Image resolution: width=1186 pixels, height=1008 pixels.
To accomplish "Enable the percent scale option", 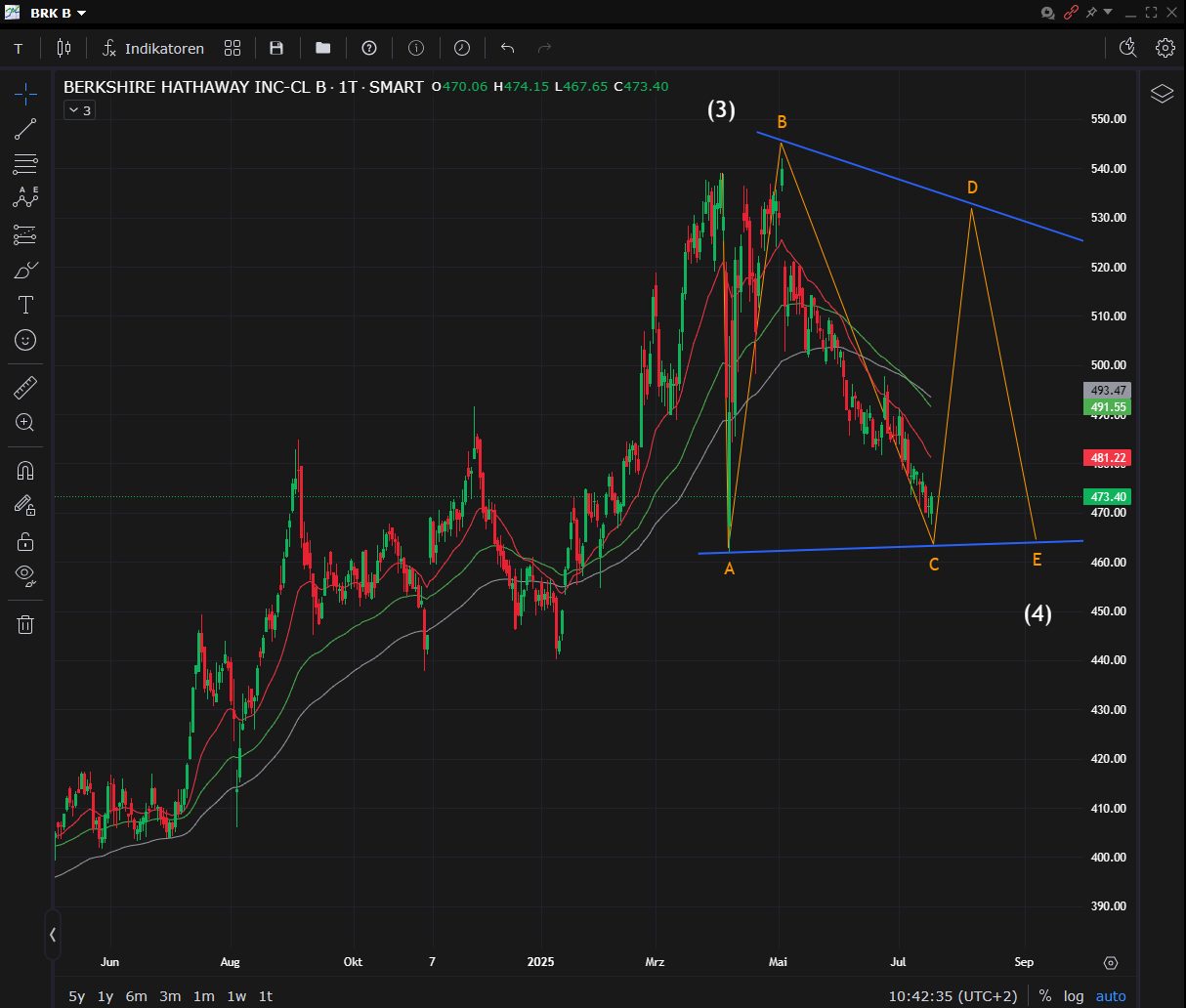I will (x=1045, y=996).
